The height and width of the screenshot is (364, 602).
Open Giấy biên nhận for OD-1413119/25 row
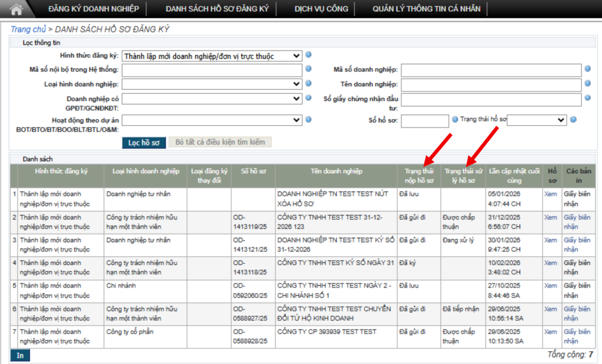[x=577, y=222]
